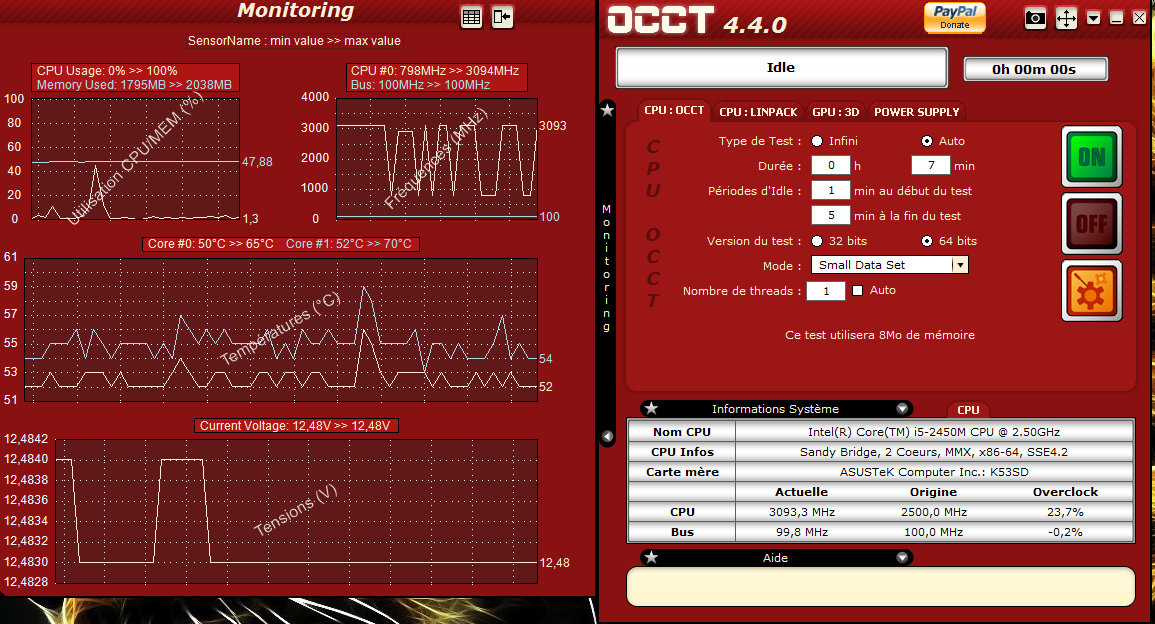Viewport: 1155px width, 624px height.
Task: Click the CPU Usage graph legend
Action: (135, 77)
